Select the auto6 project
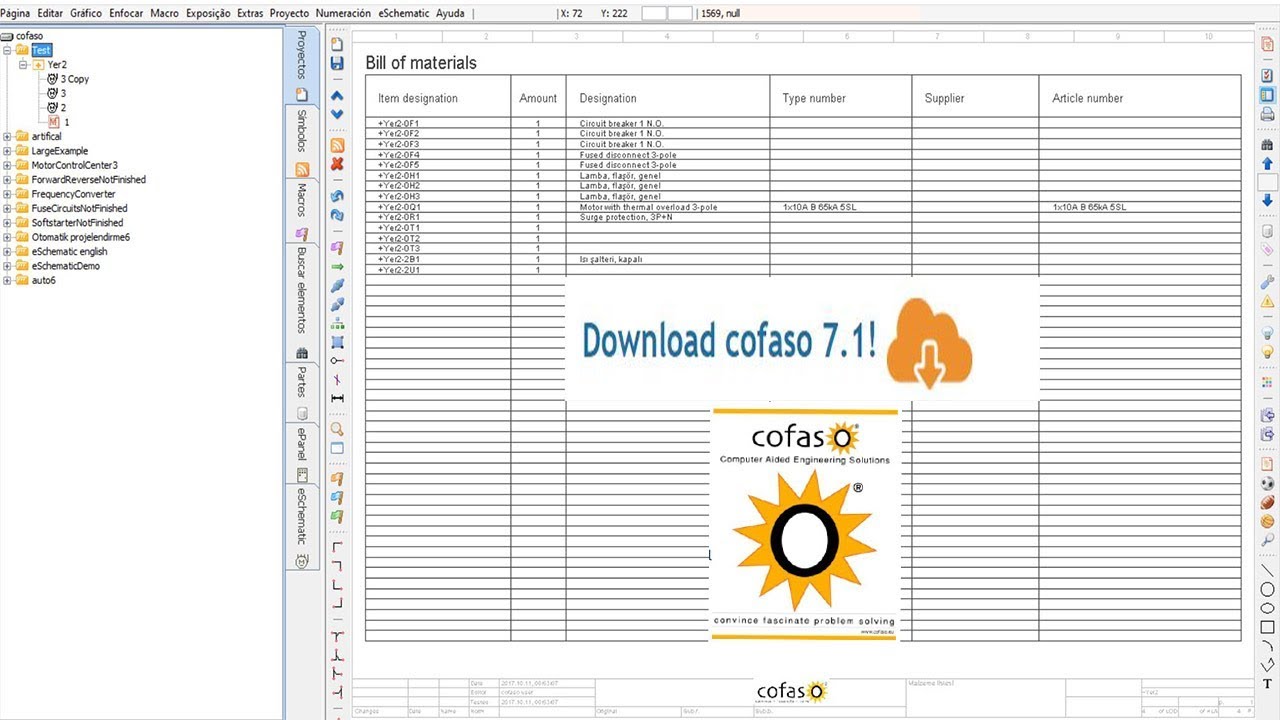The image size is (1280, 720). tap(44, 280)
